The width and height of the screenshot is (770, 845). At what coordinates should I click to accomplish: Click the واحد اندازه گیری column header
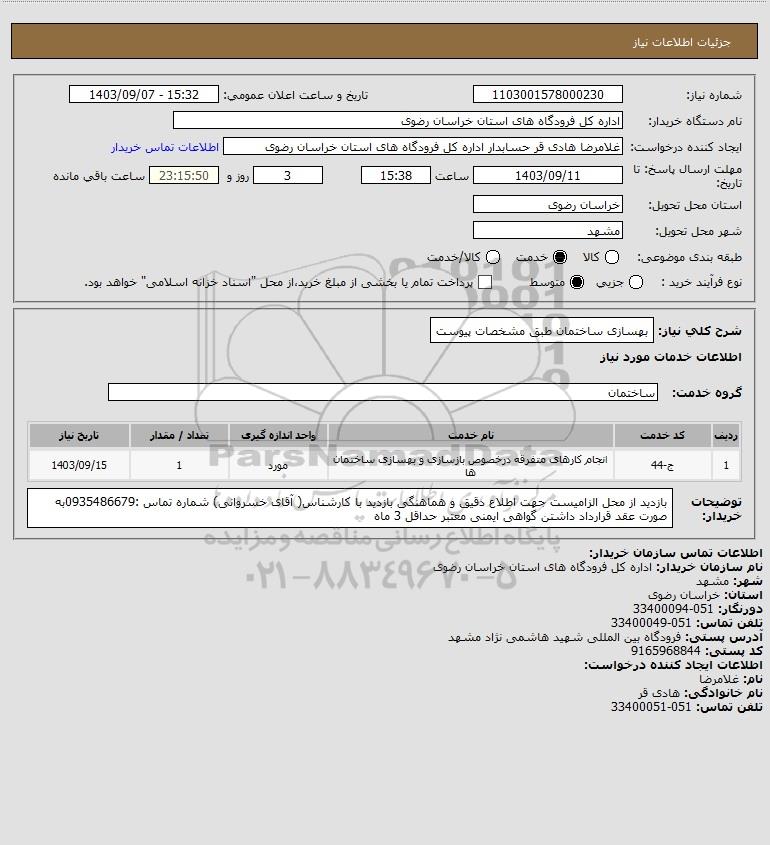click(278, 435)
